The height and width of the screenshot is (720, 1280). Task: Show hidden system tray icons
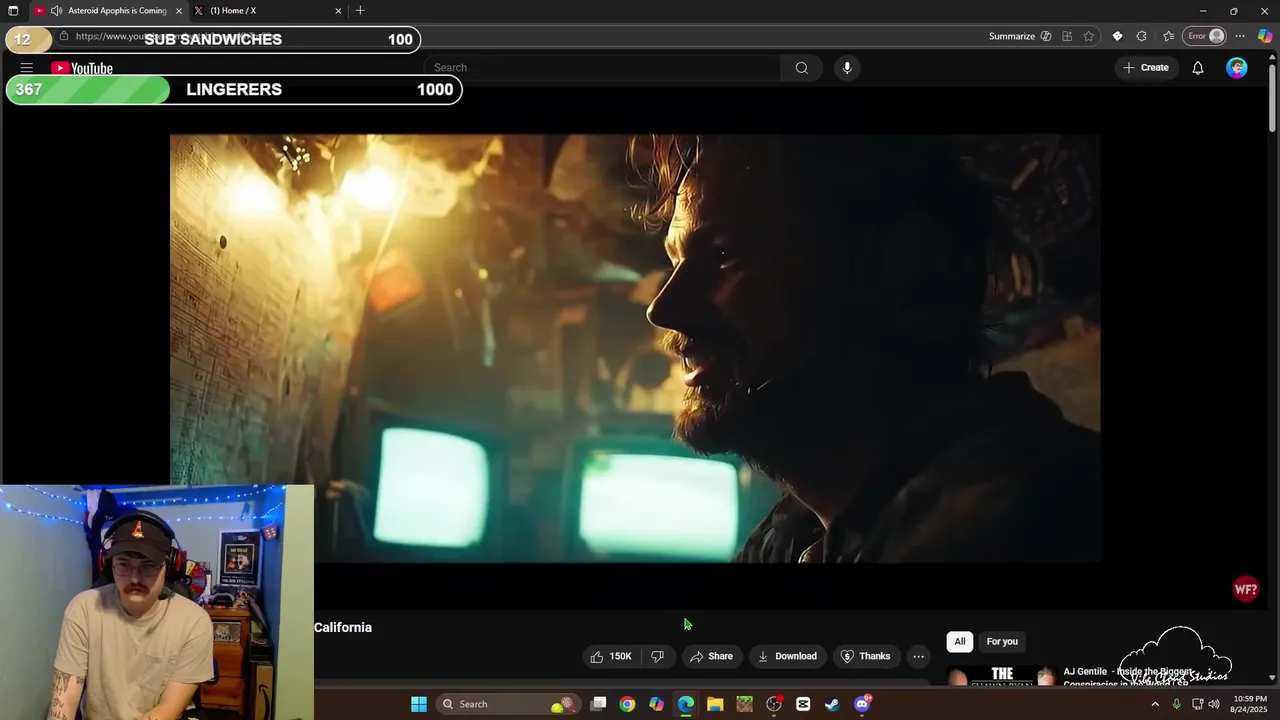coord(1155,704)
